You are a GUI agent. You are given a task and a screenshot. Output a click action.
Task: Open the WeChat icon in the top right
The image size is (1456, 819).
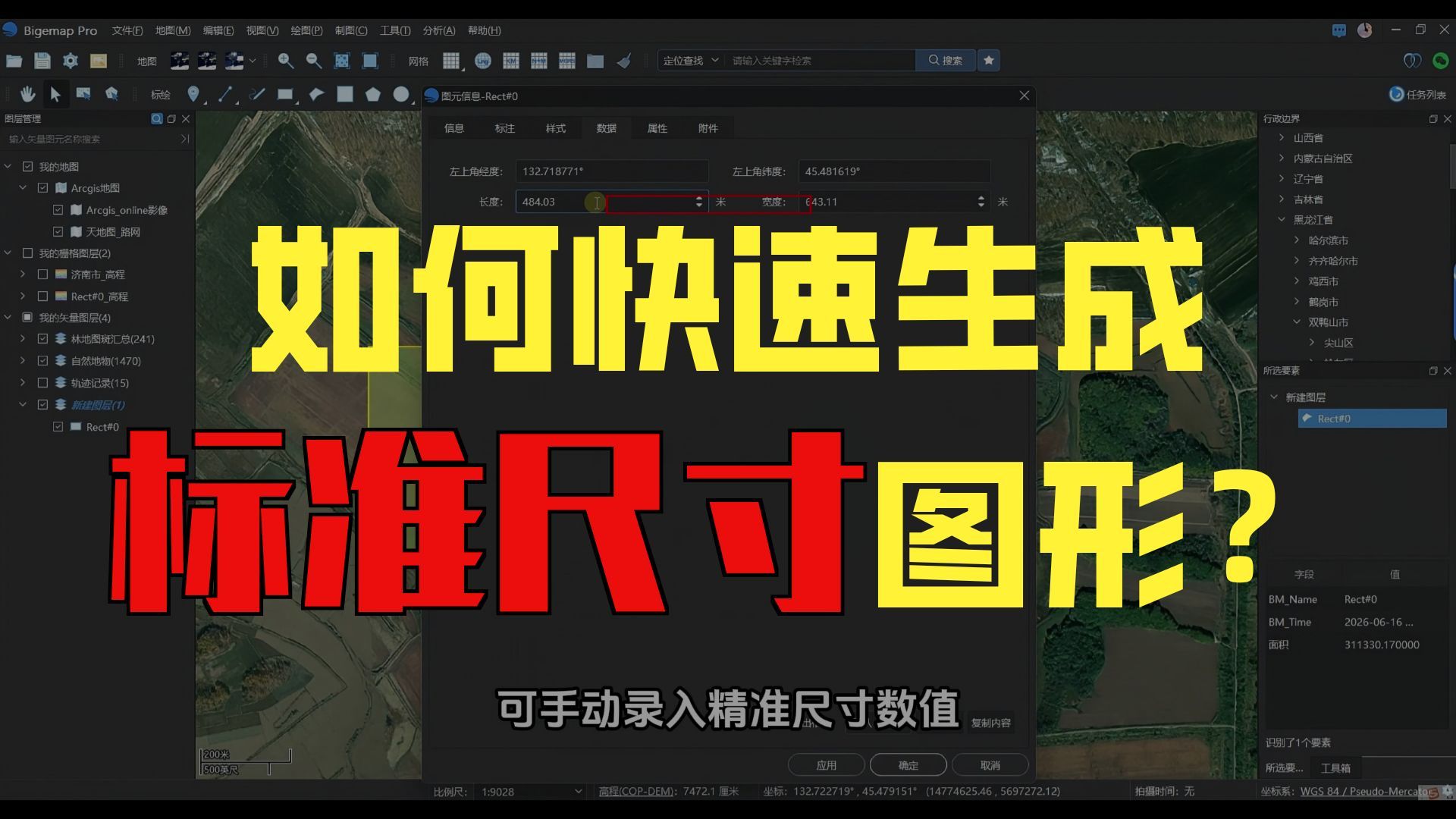coord(1441,61)
